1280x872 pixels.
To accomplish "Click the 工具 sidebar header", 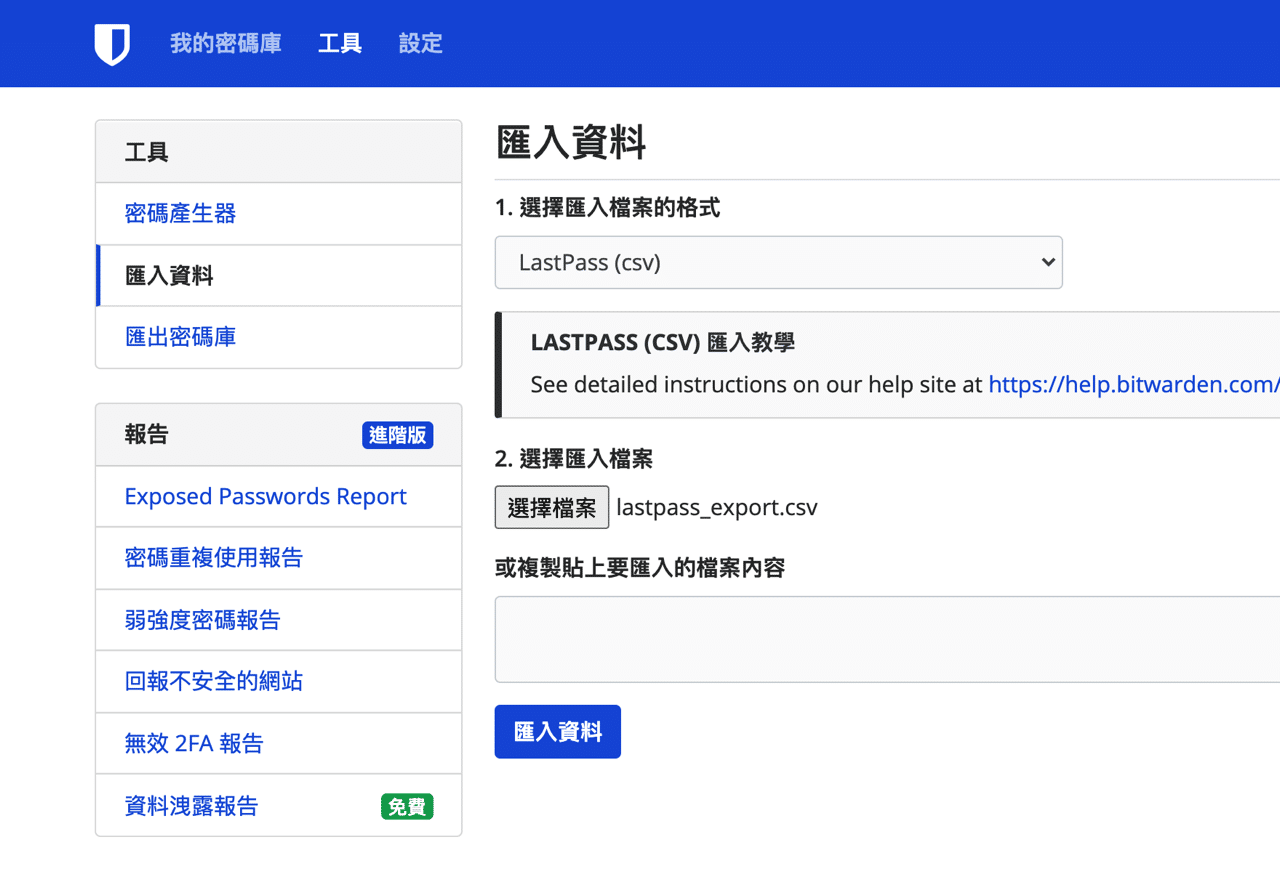I will pos(279,152).
